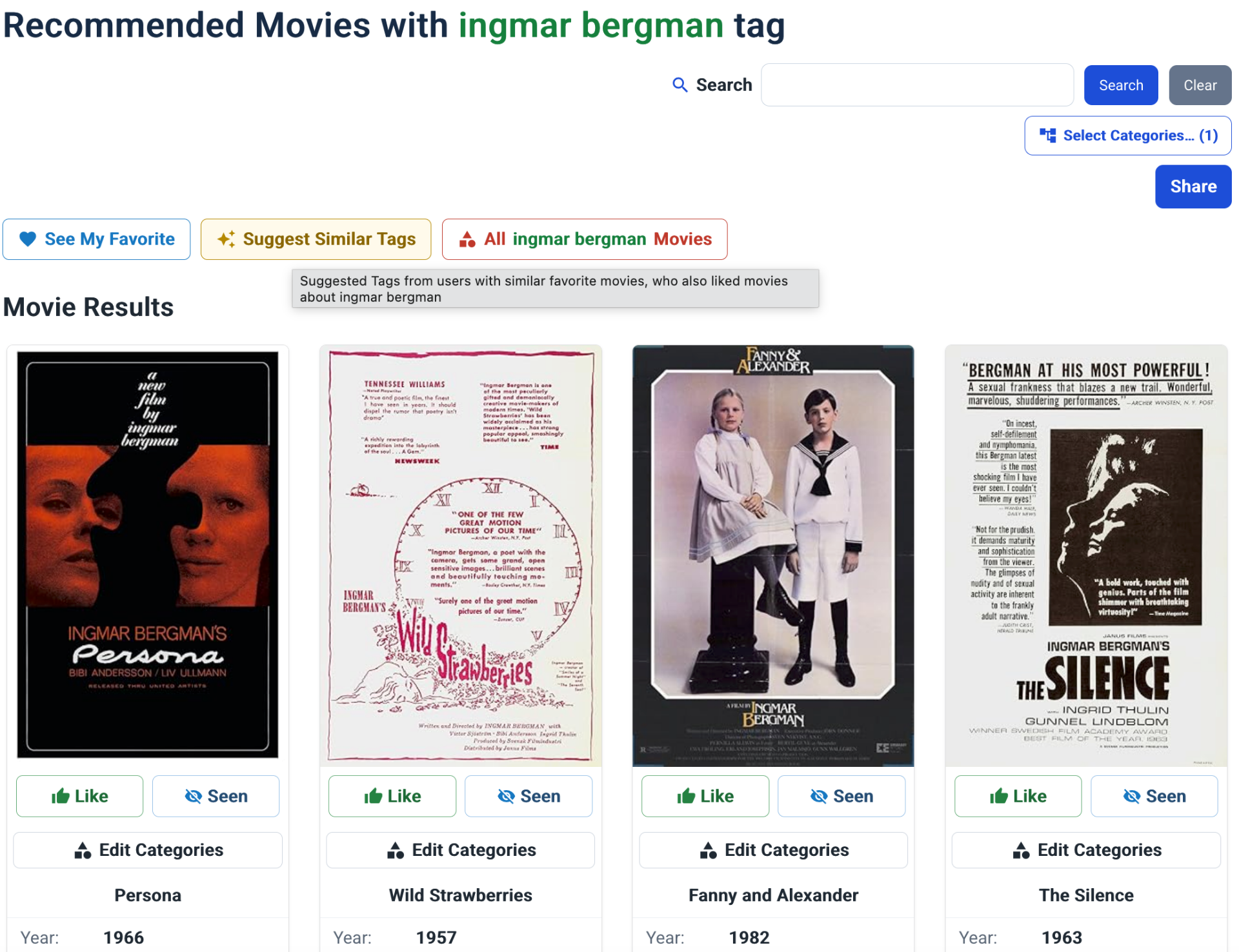Click the blue Search button
The width and height of the screenshot is (1239, 952).
pyautogui.click(x=1121, y=85)
